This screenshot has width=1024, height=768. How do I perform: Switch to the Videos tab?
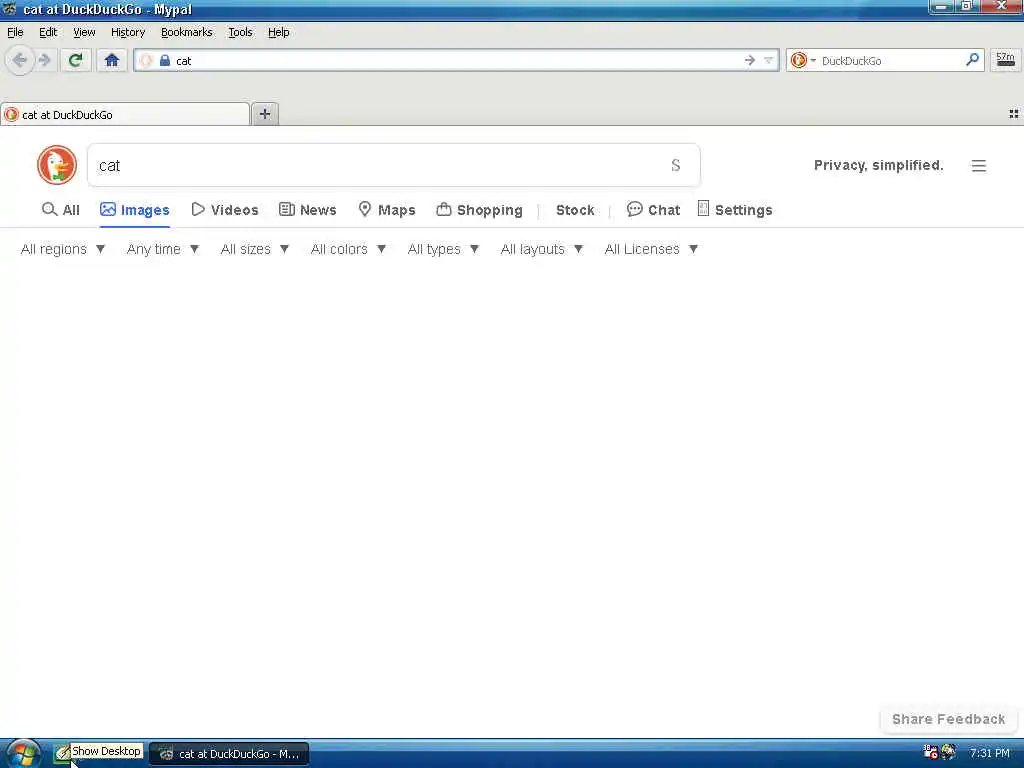click(x=225, y=210)
